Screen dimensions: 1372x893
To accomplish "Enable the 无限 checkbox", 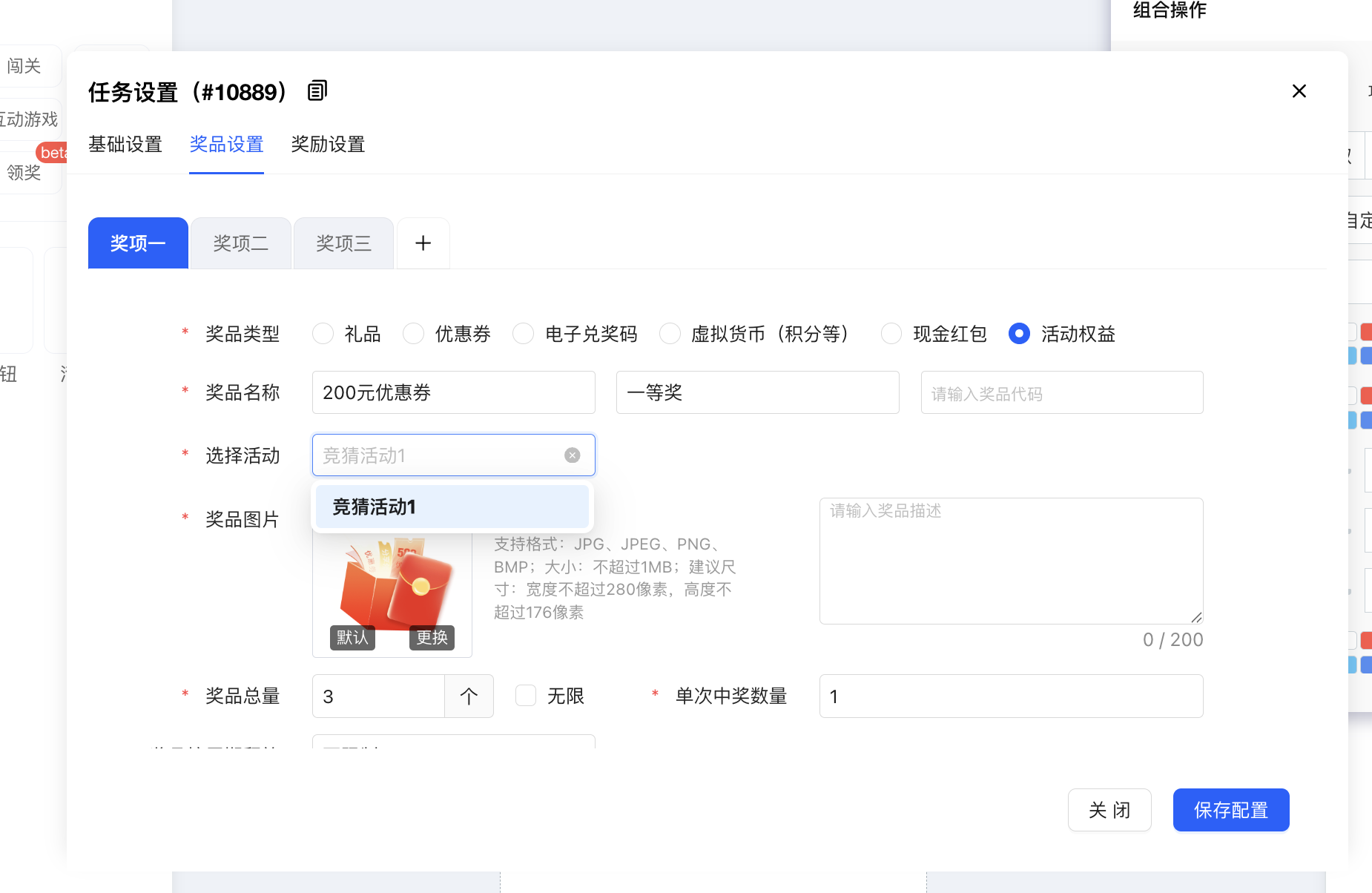I will (x=526, y=696).
